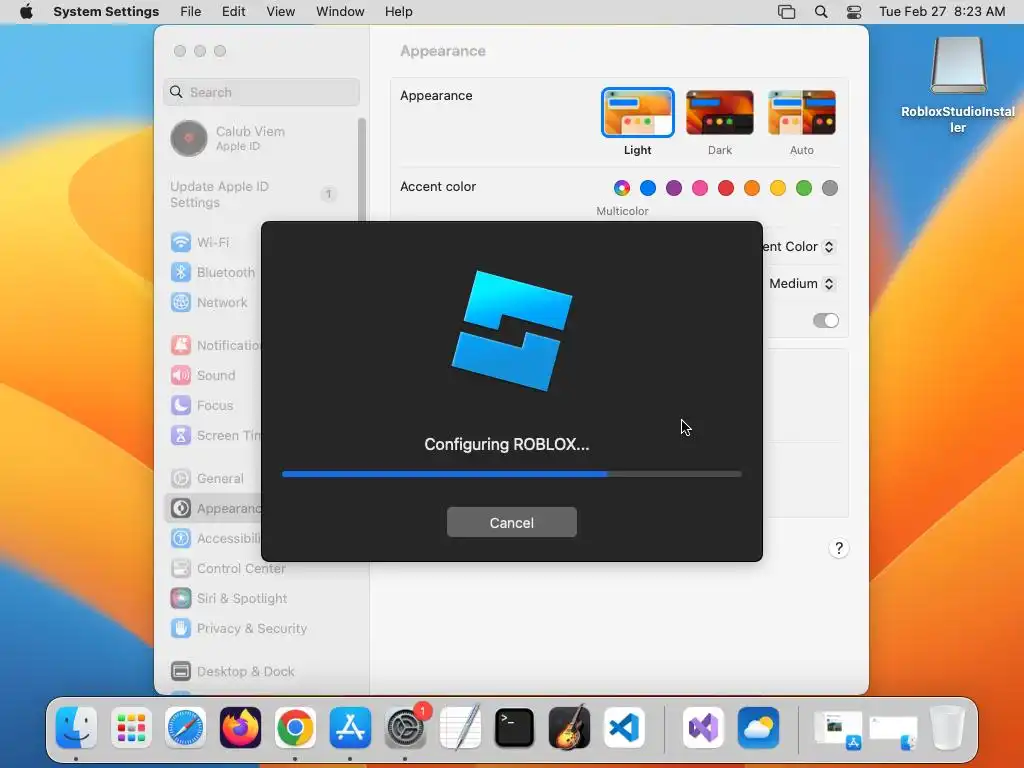Choose the orange accent color
1024x768 pixels.
pos(752,188)
